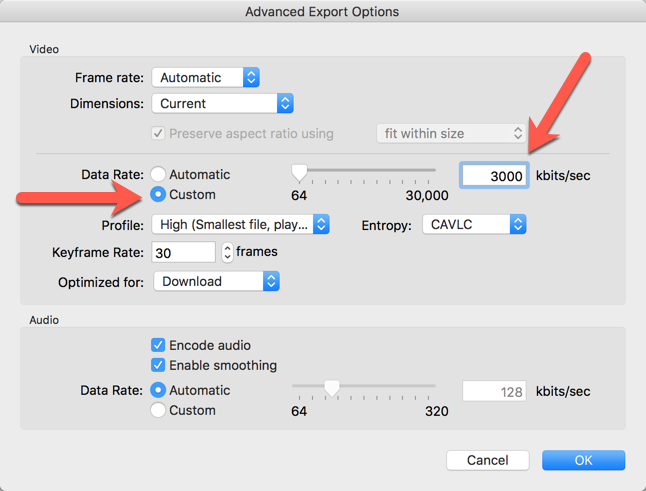Click the Keyframe Rate field

(x=183, y=252)
